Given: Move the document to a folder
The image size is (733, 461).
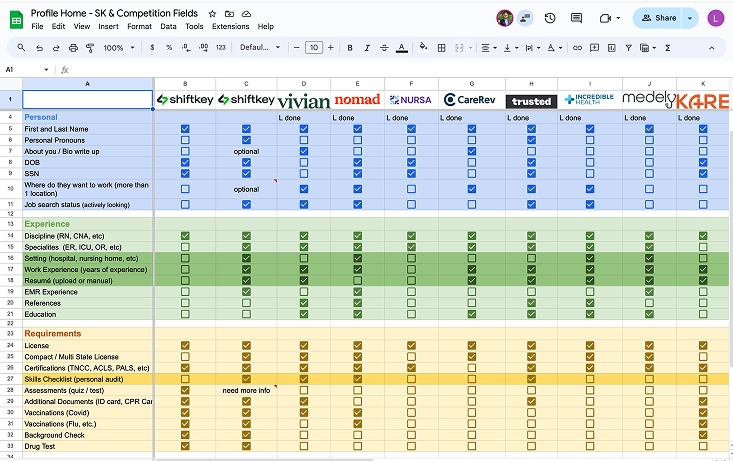Looking at the screenshot, I should [x=229, y=14].
